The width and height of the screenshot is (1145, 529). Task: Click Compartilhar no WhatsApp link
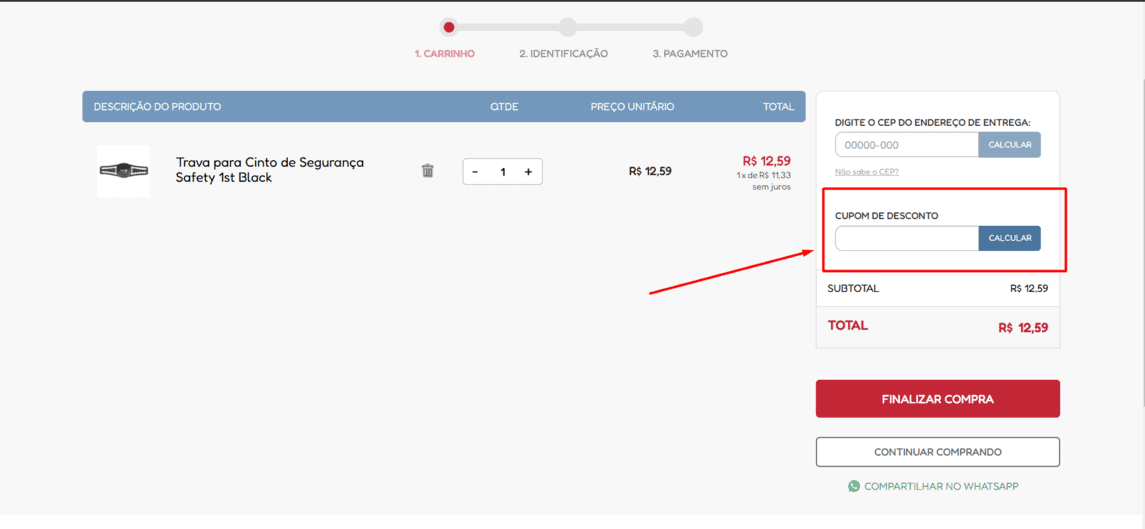[x=941, y=486]
